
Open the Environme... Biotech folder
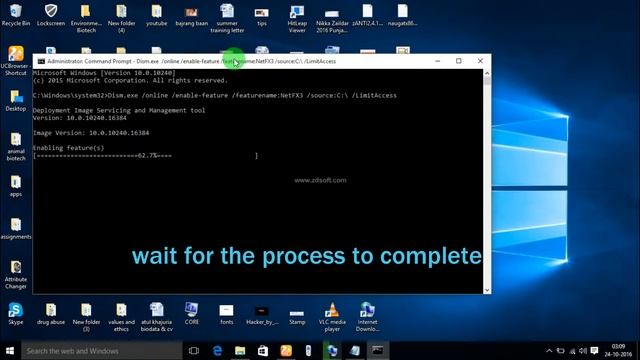click(86, 18)
